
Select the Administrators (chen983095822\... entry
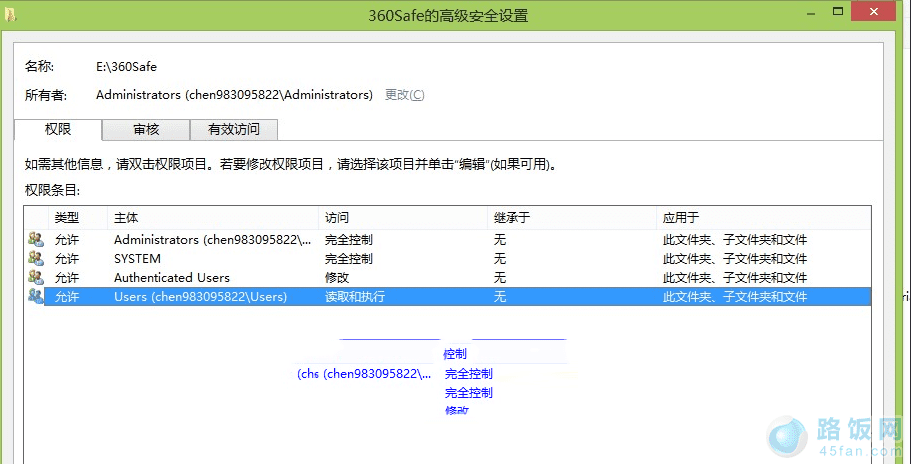tap(213, 240)
